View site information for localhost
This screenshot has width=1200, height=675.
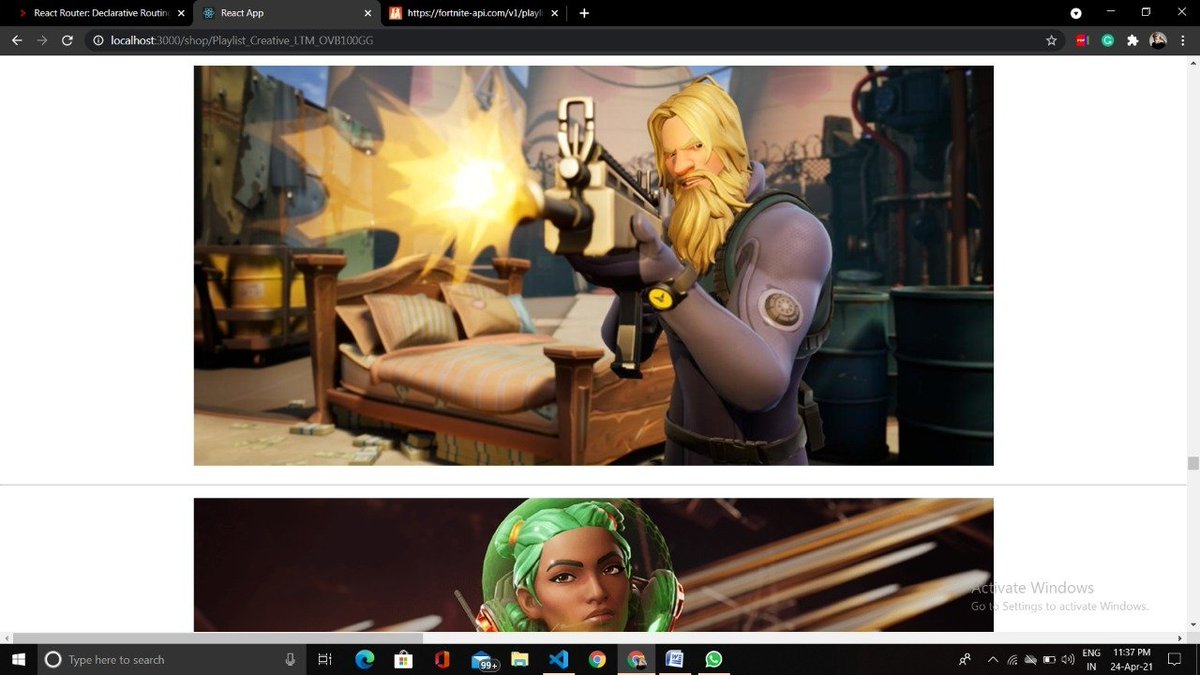[98, 41]
